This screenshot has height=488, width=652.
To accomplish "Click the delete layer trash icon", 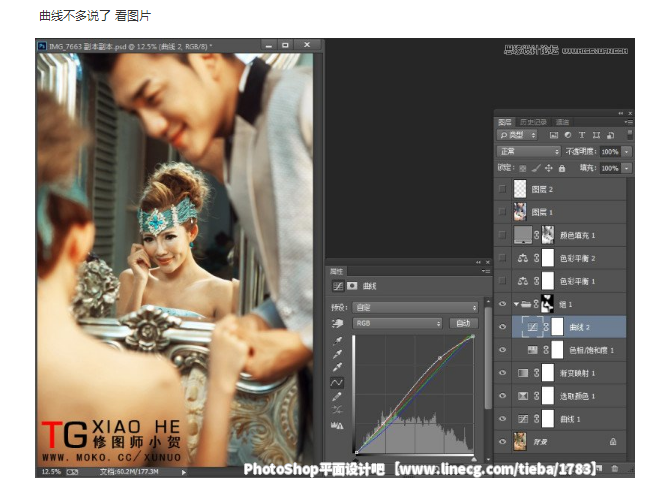I will click(x=615, y=468).
